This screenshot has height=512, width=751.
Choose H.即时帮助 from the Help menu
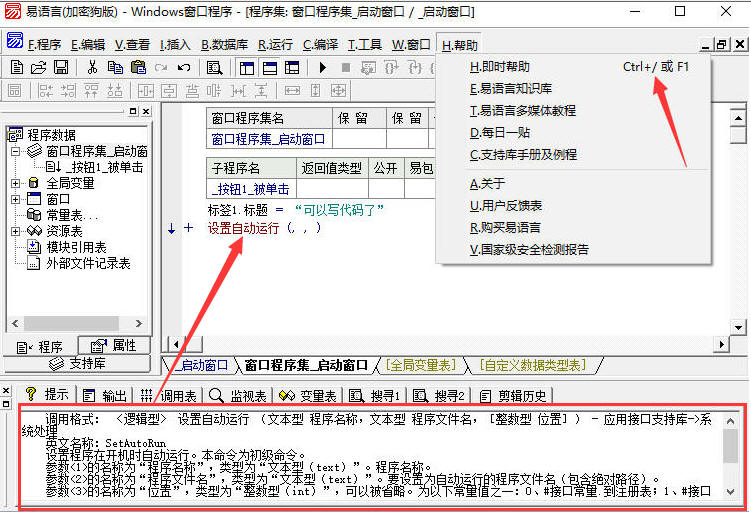573,67
